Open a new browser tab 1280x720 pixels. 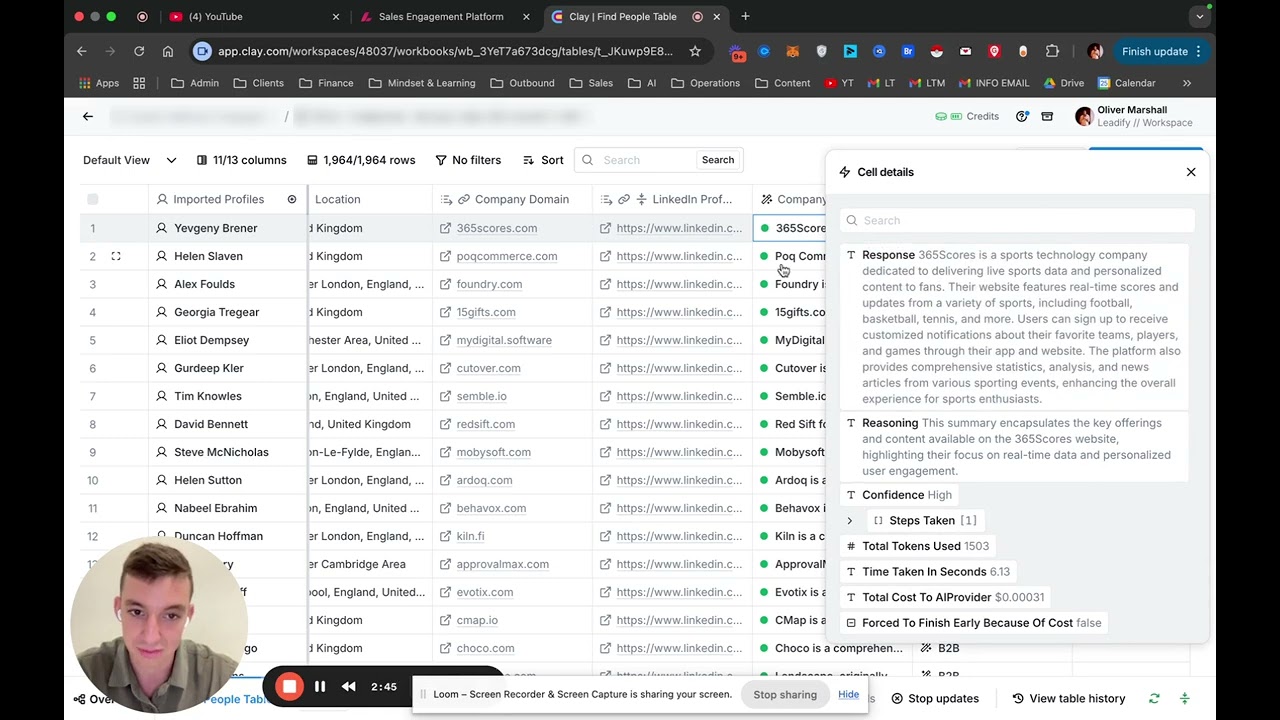click(x=745, y=16)
